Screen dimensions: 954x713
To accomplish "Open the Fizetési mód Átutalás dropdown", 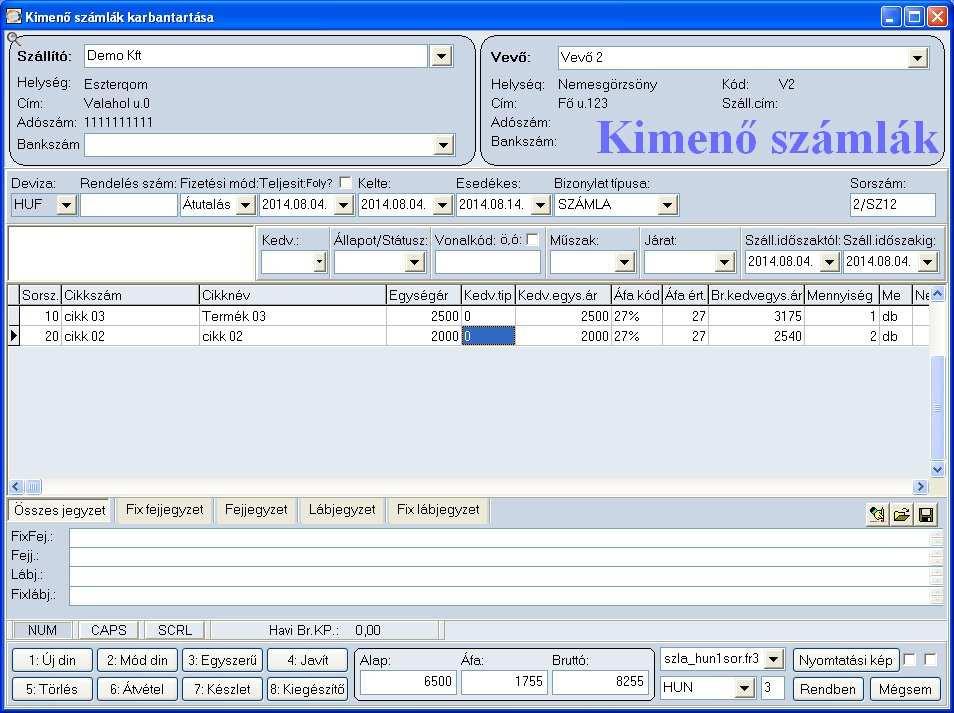I will 245,205.
